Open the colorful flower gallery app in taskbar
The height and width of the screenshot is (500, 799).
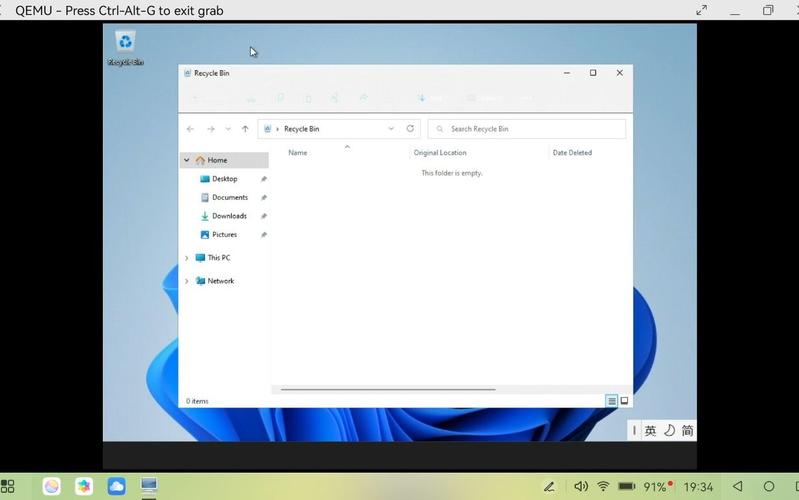pyautogui.click(x=84, y=486)
